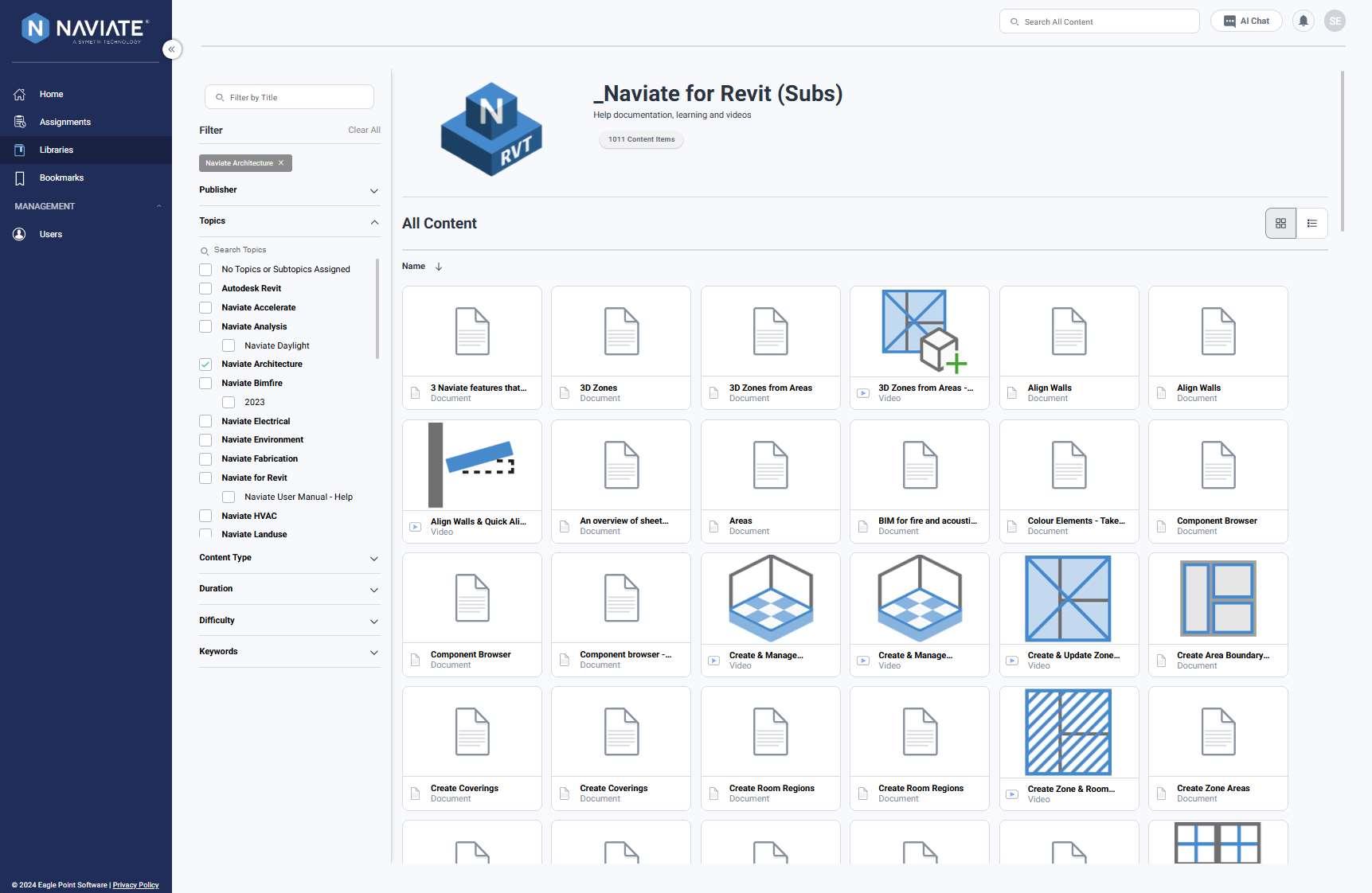This screenshot has width=1372, height=893.
Task: Switch to list view icon
Action: [x=1311, y=224]
